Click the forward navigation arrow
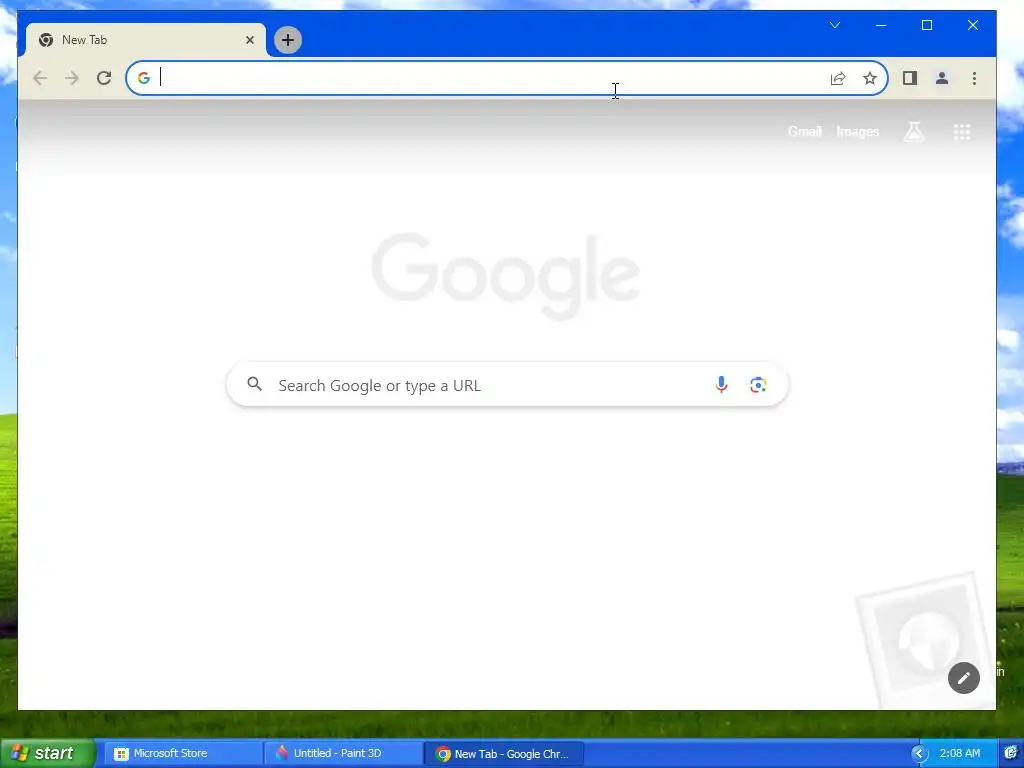Viewport: 1024px width, 768px height. 72,78
